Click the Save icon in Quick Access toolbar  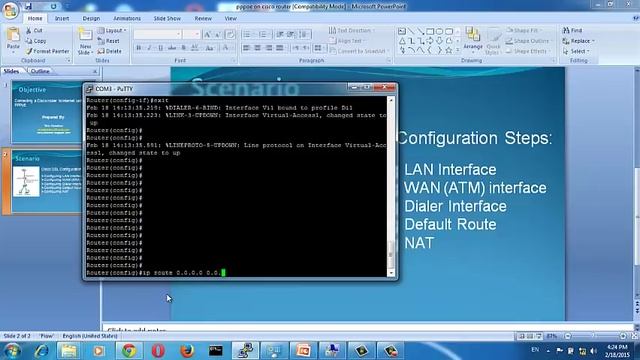click(28, 6)
